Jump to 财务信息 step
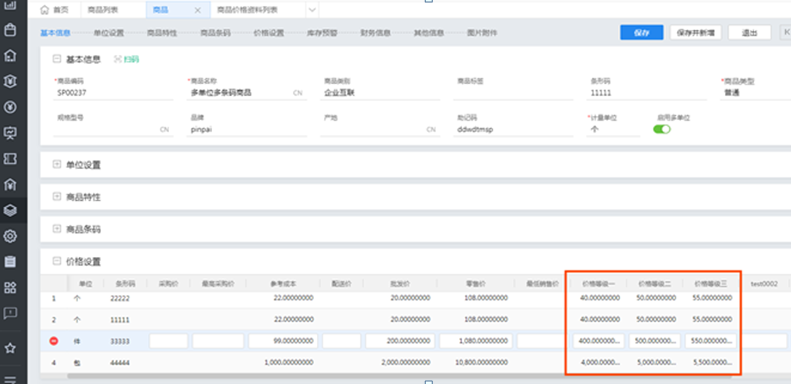The height and width of the screenshot is (384, 791). click(375, 33)
